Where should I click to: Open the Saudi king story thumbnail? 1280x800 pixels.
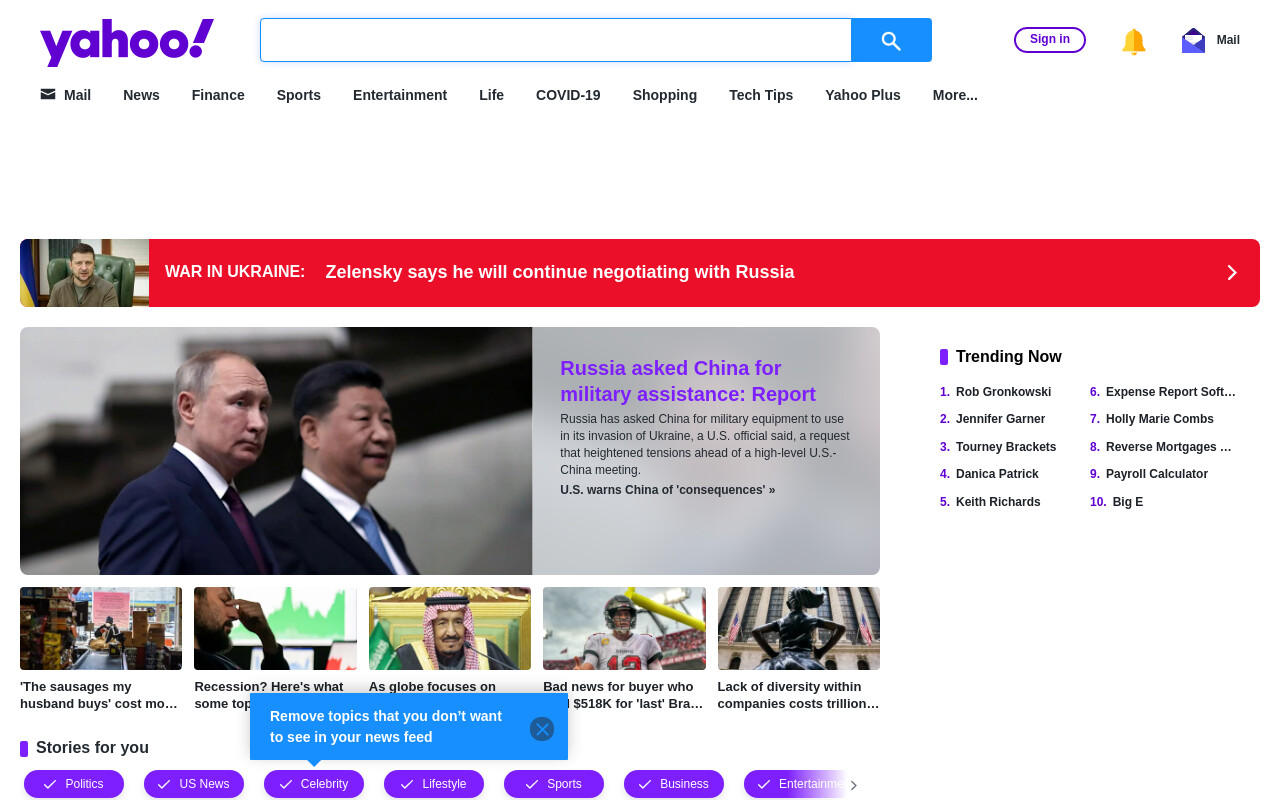tap(450, 628)
